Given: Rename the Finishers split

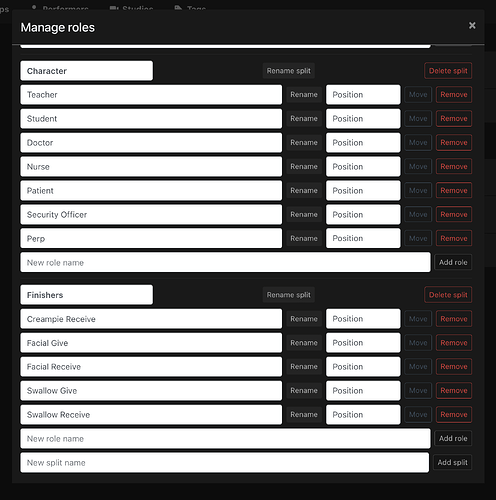Looking at the screenshot, I should pos(289,295).
